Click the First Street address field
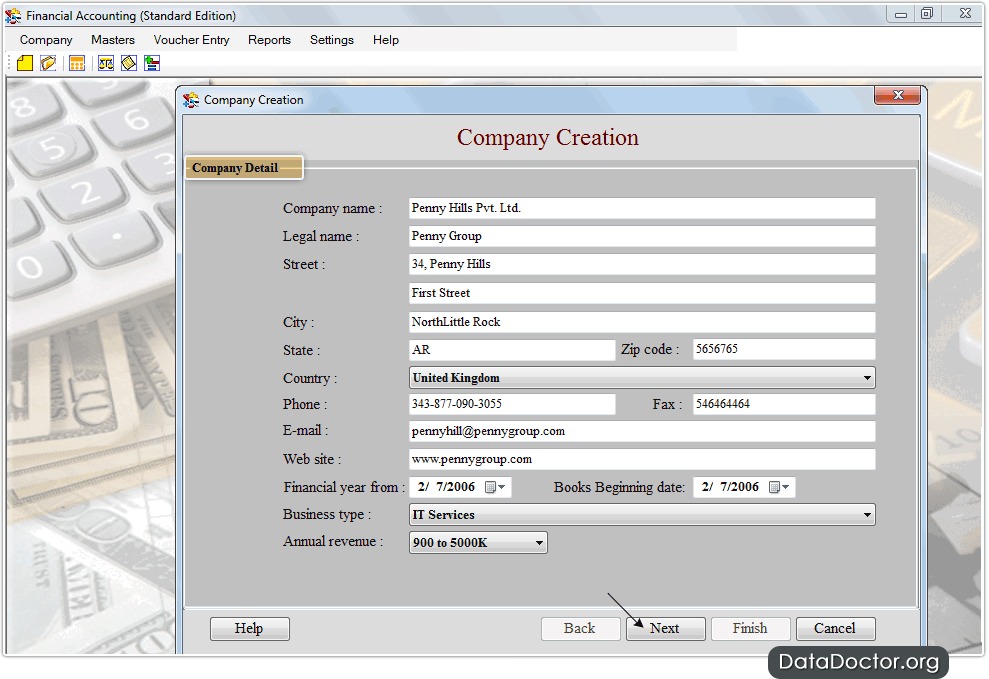The height and width of the screenshot is (679, 989). pos(642,293)
